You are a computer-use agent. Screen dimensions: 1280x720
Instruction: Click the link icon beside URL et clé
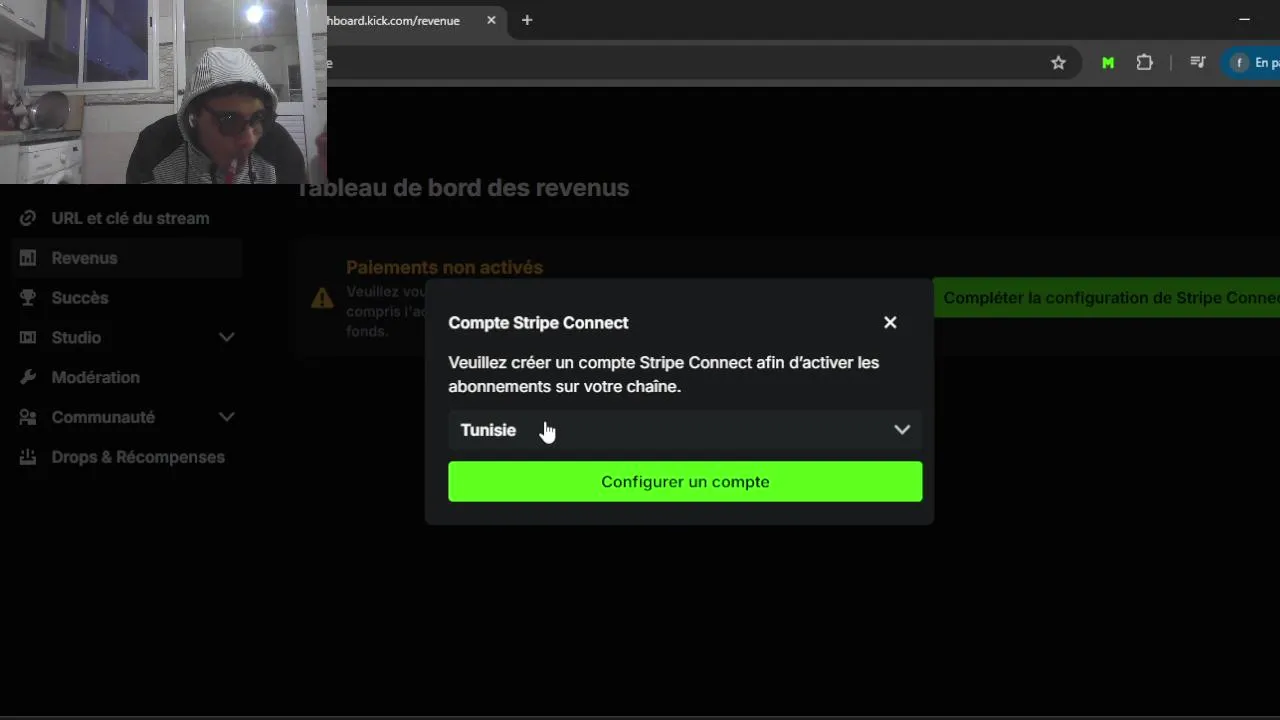click(x=28, y=218)
